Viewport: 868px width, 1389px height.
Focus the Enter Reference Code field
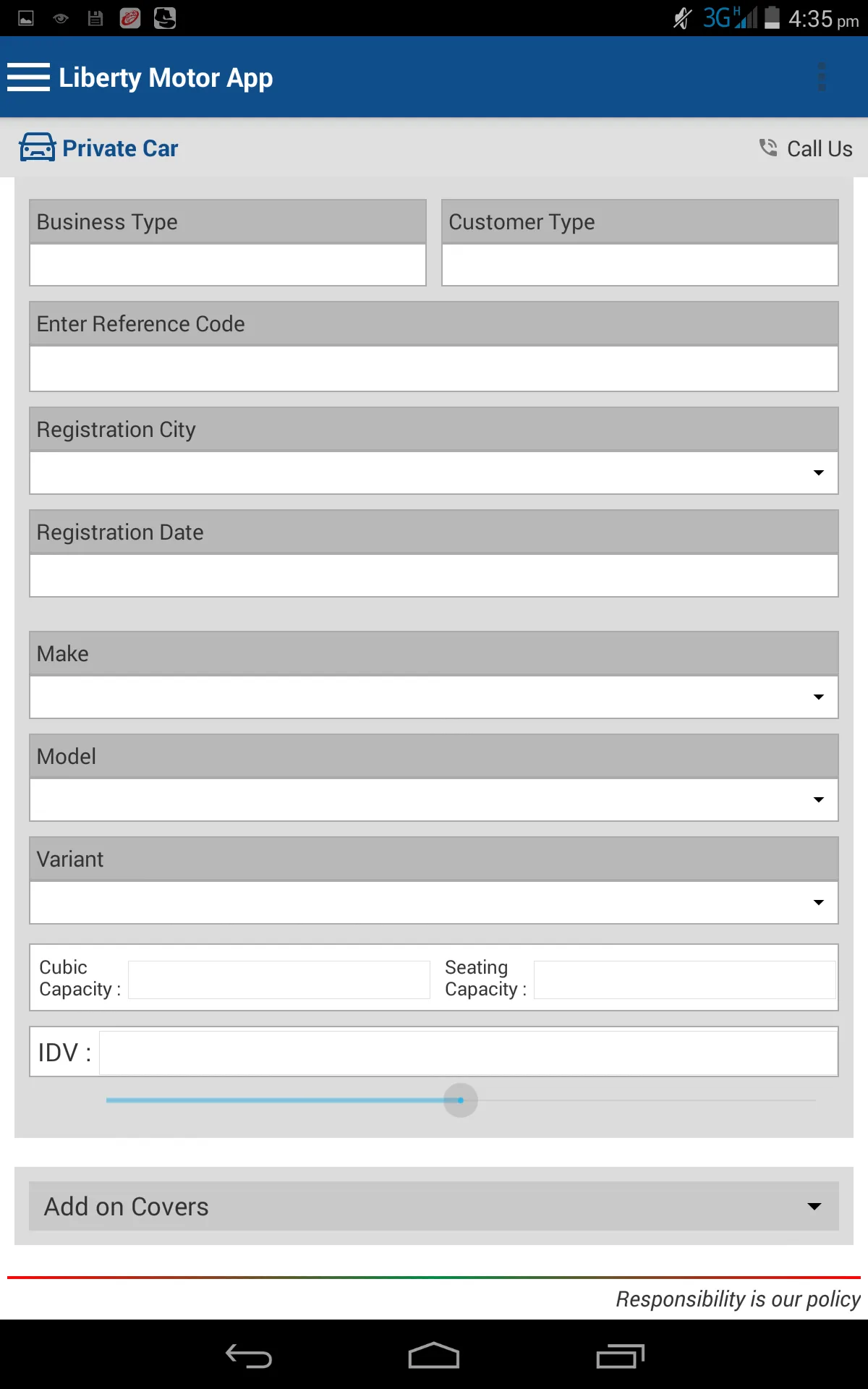(x=434, y=369)
